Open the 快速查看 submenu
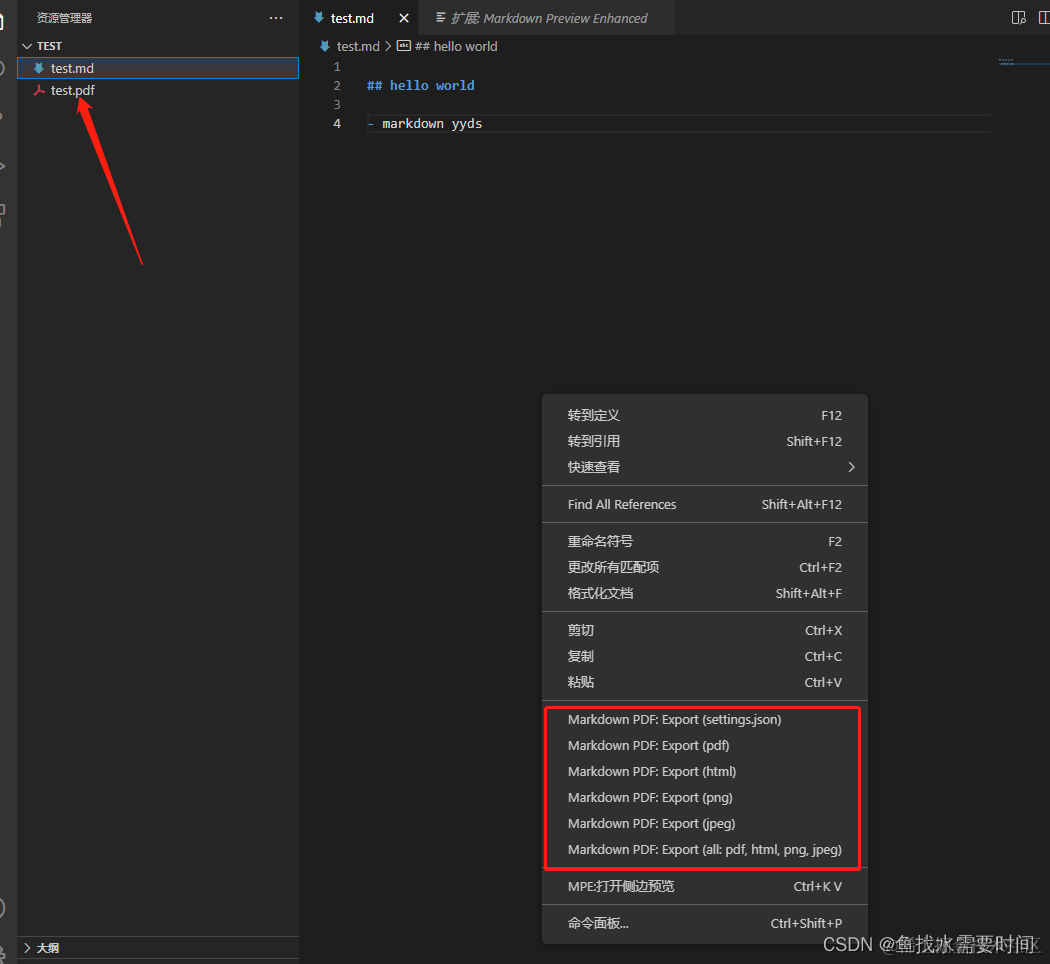Viewport: 1050px width, 964px height. coord(704,467)
